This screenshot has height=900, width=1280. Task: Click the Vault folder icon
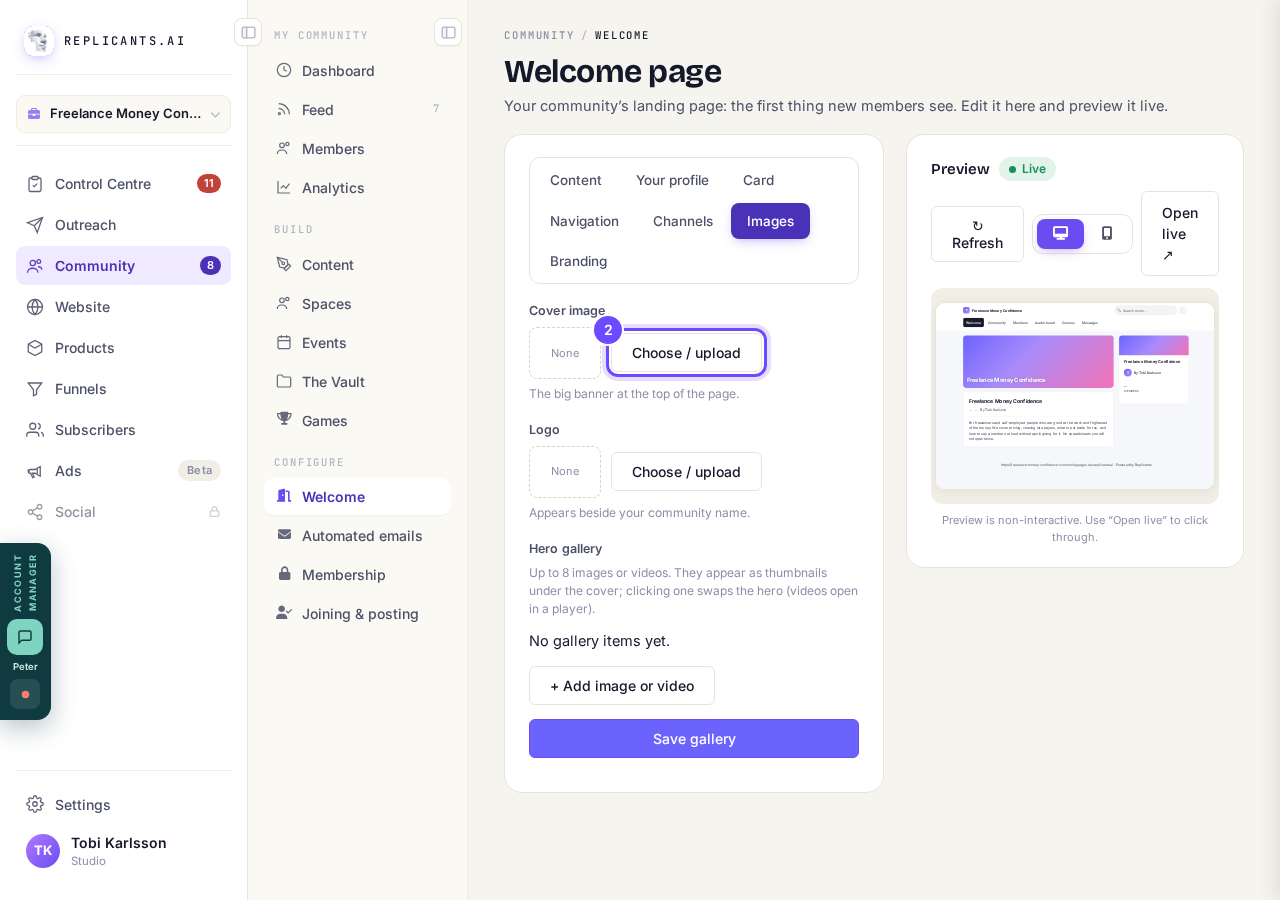pyautogui.click(x=284, y=381)
